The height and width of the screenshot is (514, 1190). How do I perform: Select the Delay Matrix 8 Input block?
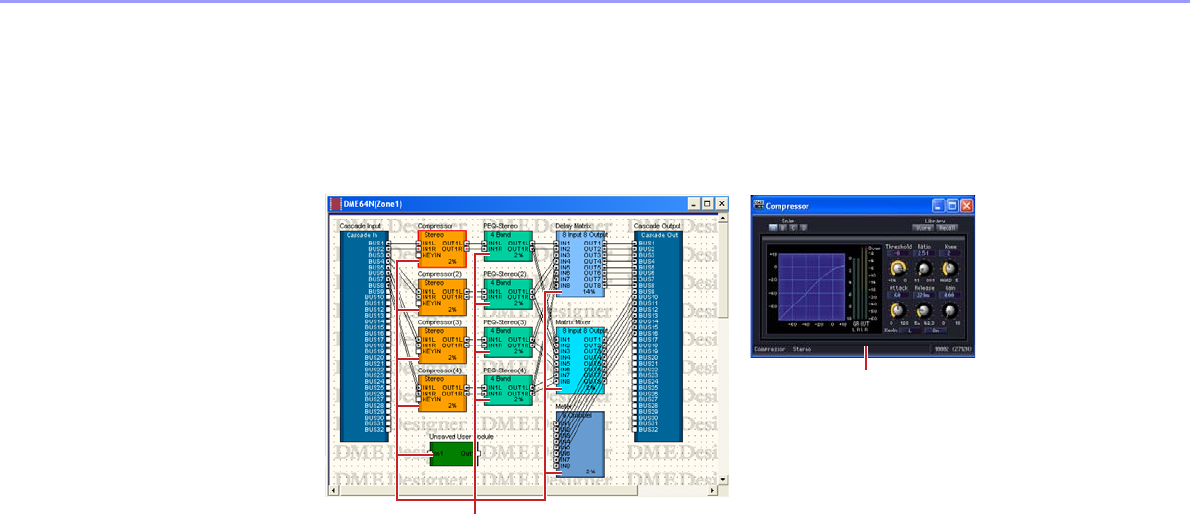pos(581,263)
